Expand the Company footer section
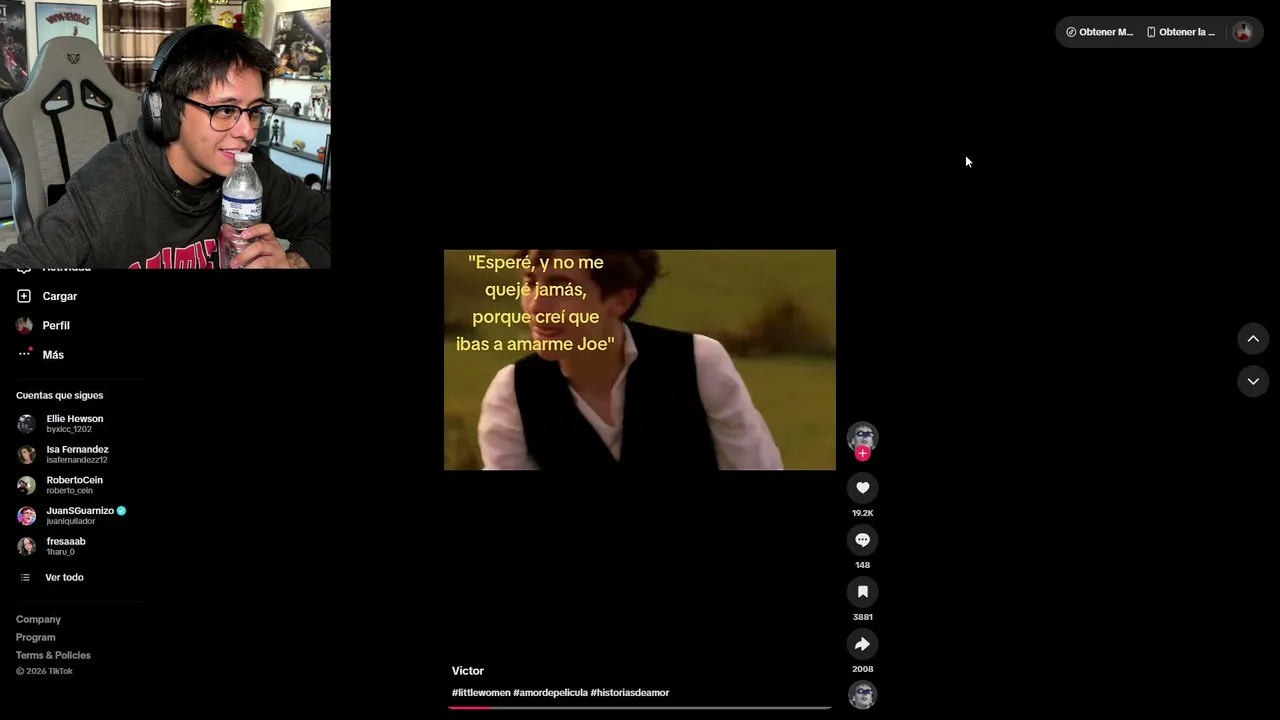Image resolution: width=1280 pixels, height=720 pixels. [x=38, y=619]
